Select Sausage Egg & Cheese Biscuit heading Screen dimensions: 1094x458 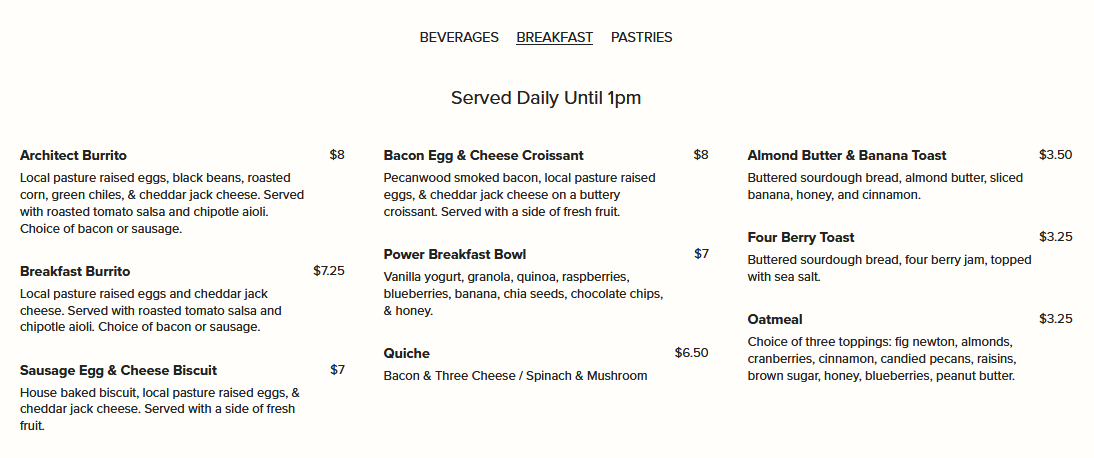tap(118, 371)
